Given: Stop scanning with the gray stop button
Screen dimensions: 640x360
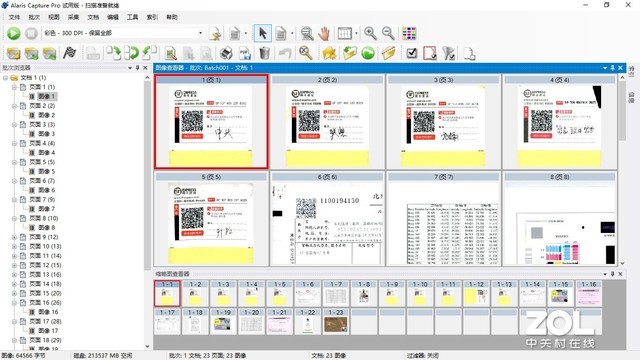Looking at the screenshot, I should pos(31,33).
